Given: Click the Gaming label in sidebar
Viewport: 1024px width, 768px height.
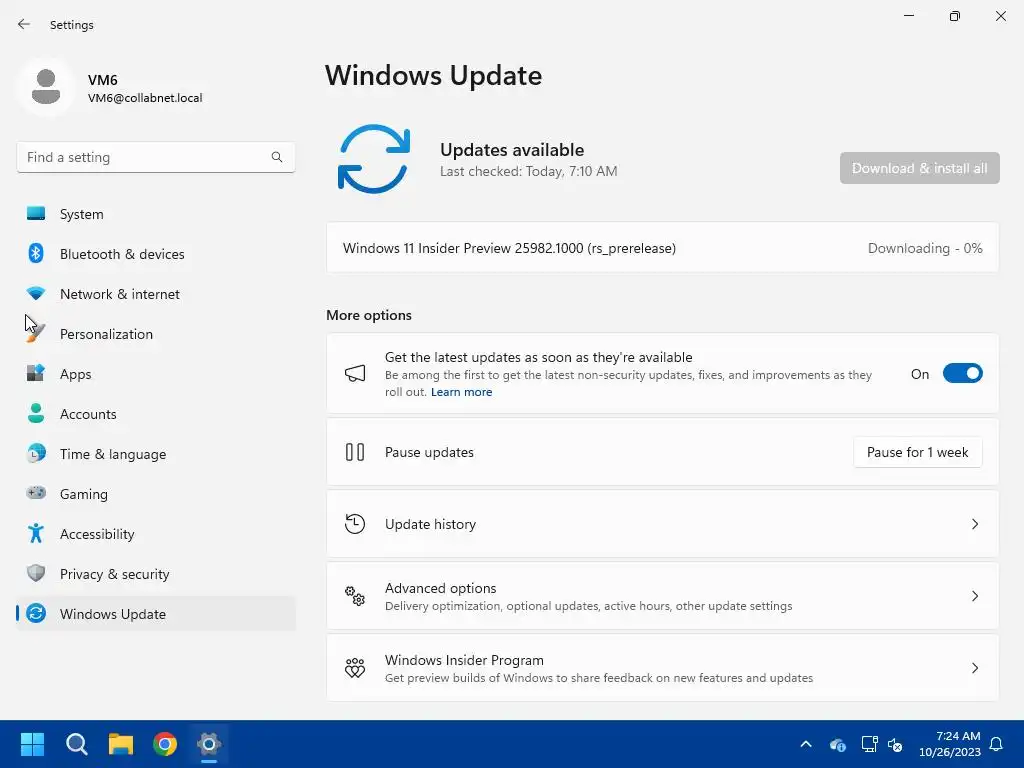Looking at the screenshot, I should 84,494.
